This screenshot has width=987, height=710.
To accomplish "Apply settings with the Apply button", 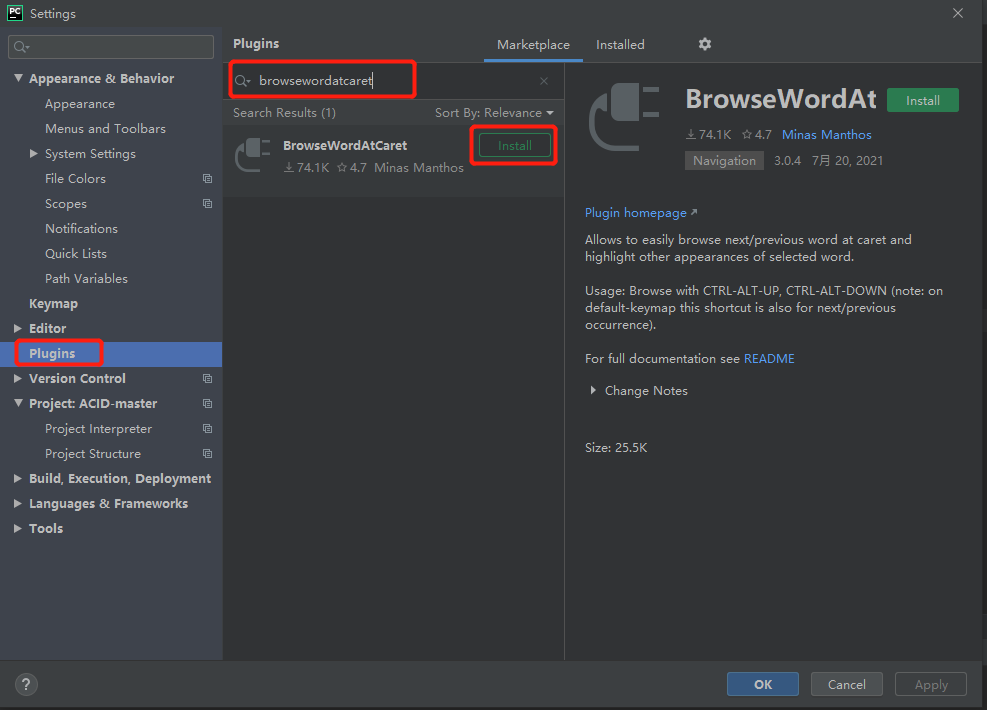I will coord(930,684).
